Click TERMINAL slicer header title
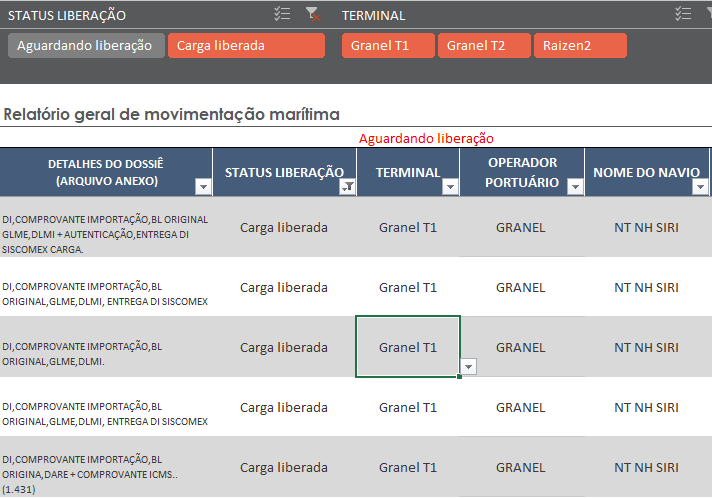Viewport: 712px width, 498px height. pos(373,15)
